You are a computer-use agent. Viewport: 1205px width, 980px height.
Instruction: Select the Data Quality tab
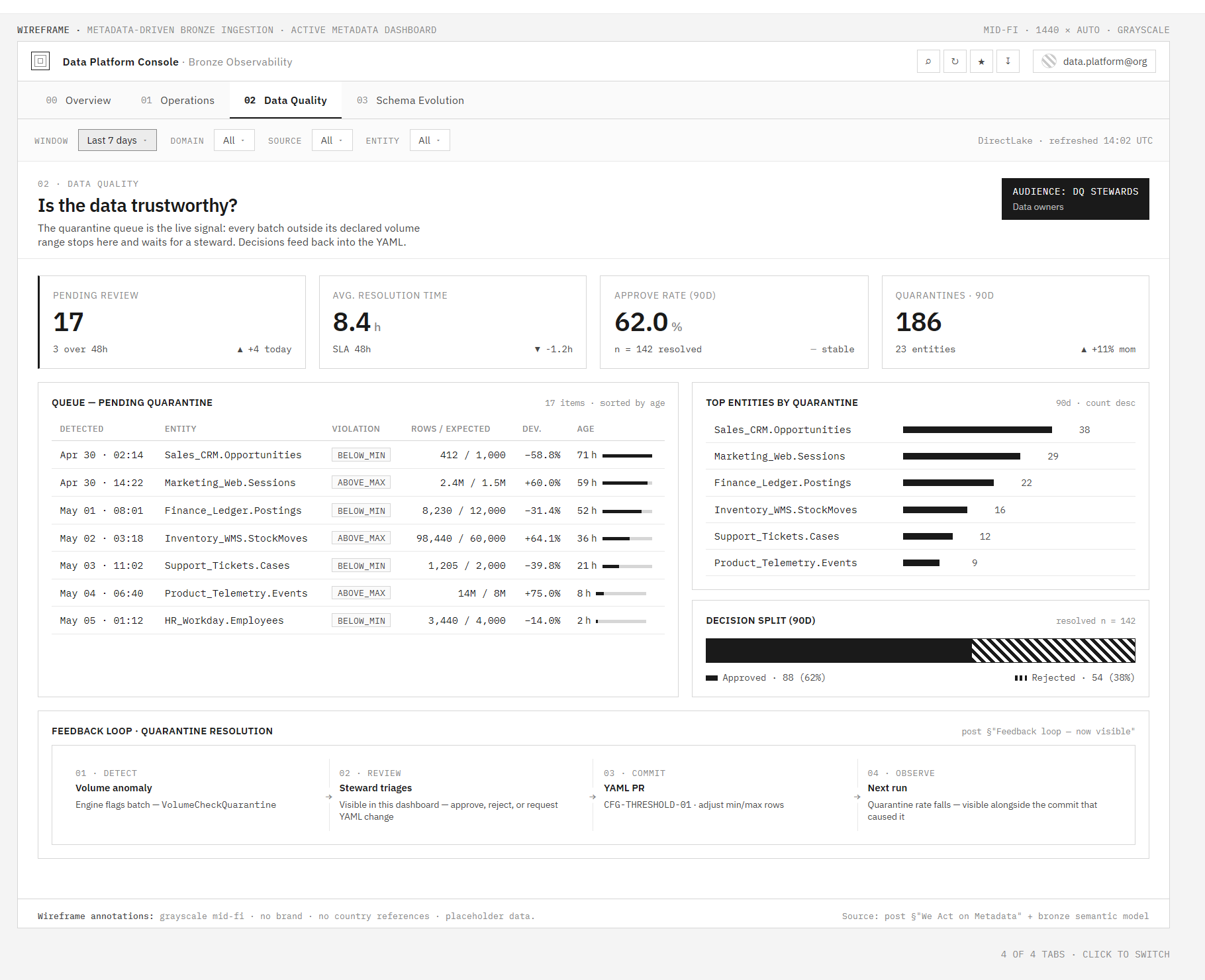[x=285, y=101]
